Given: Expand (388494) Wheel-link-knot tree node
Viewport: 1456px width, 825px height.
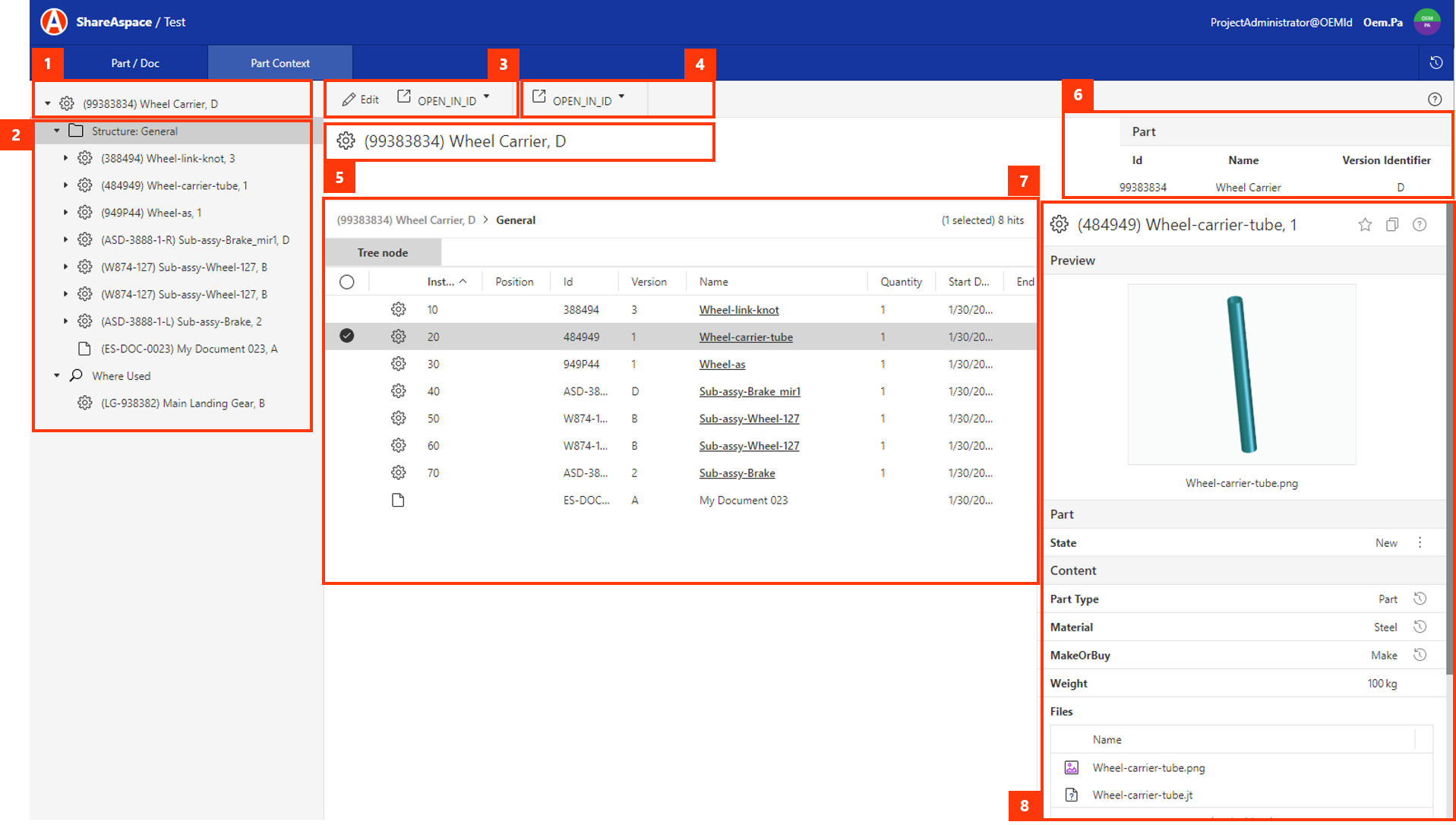Looking at the screenshot, I should point(65,158).
